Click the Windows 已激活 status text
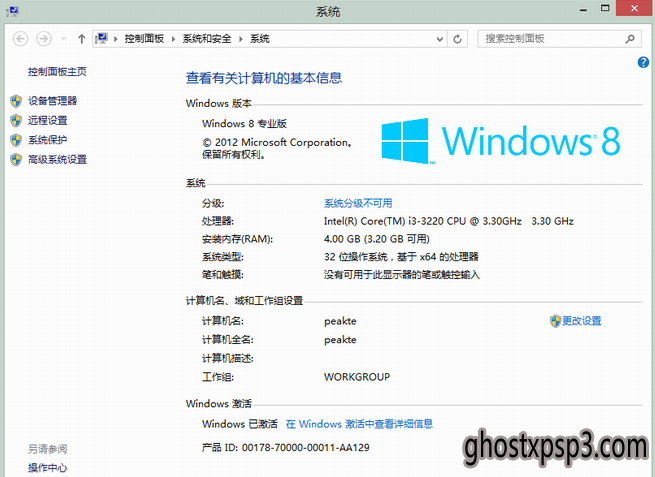655x477 pixels. coord(240,424)
